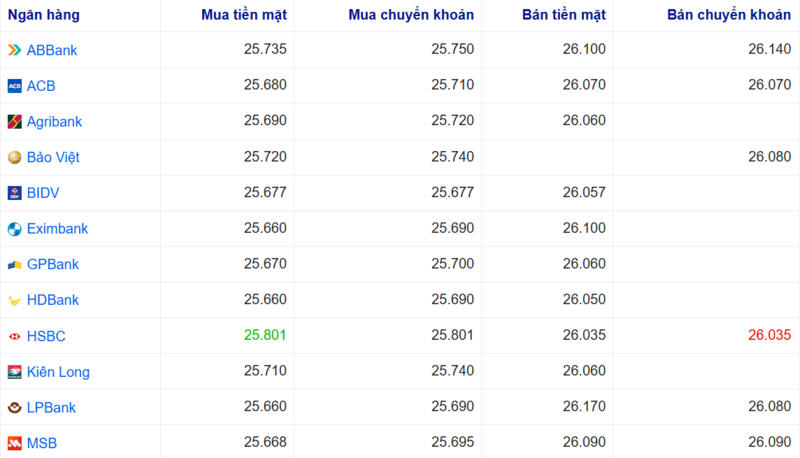Image resolution: width=800 pixels, height=458 pixels.
Task: Click the Ngân hàng column header
Action: point(44,15)
